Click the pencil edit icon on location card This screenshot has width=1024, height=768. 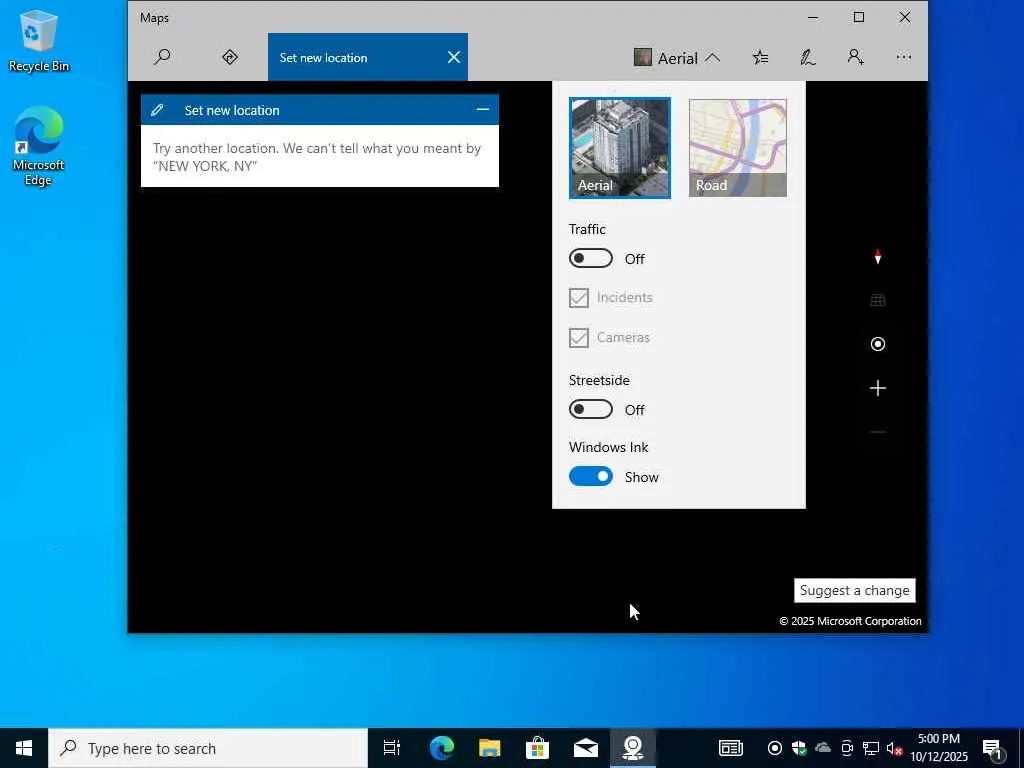[157, 110]
